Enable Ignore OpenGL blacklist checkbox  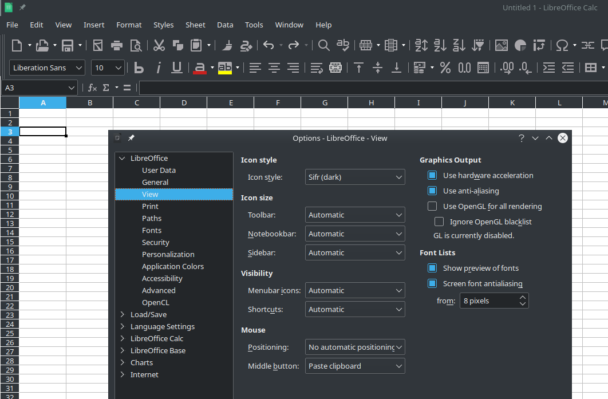click(x=439, y=222)
